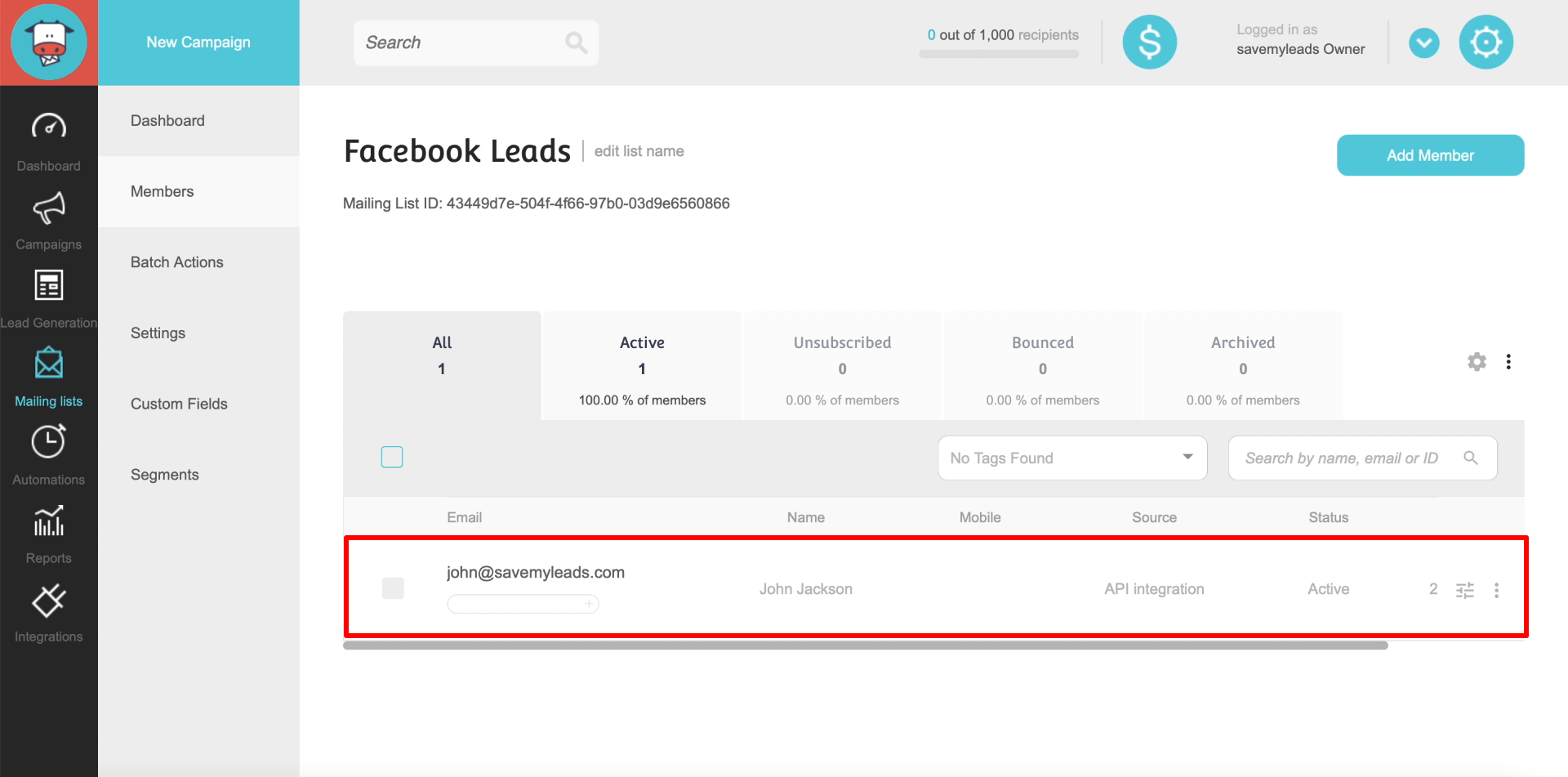Open account settings gear in header
This screenshot has width=1568, height=777.
[x=1486, y=42]
